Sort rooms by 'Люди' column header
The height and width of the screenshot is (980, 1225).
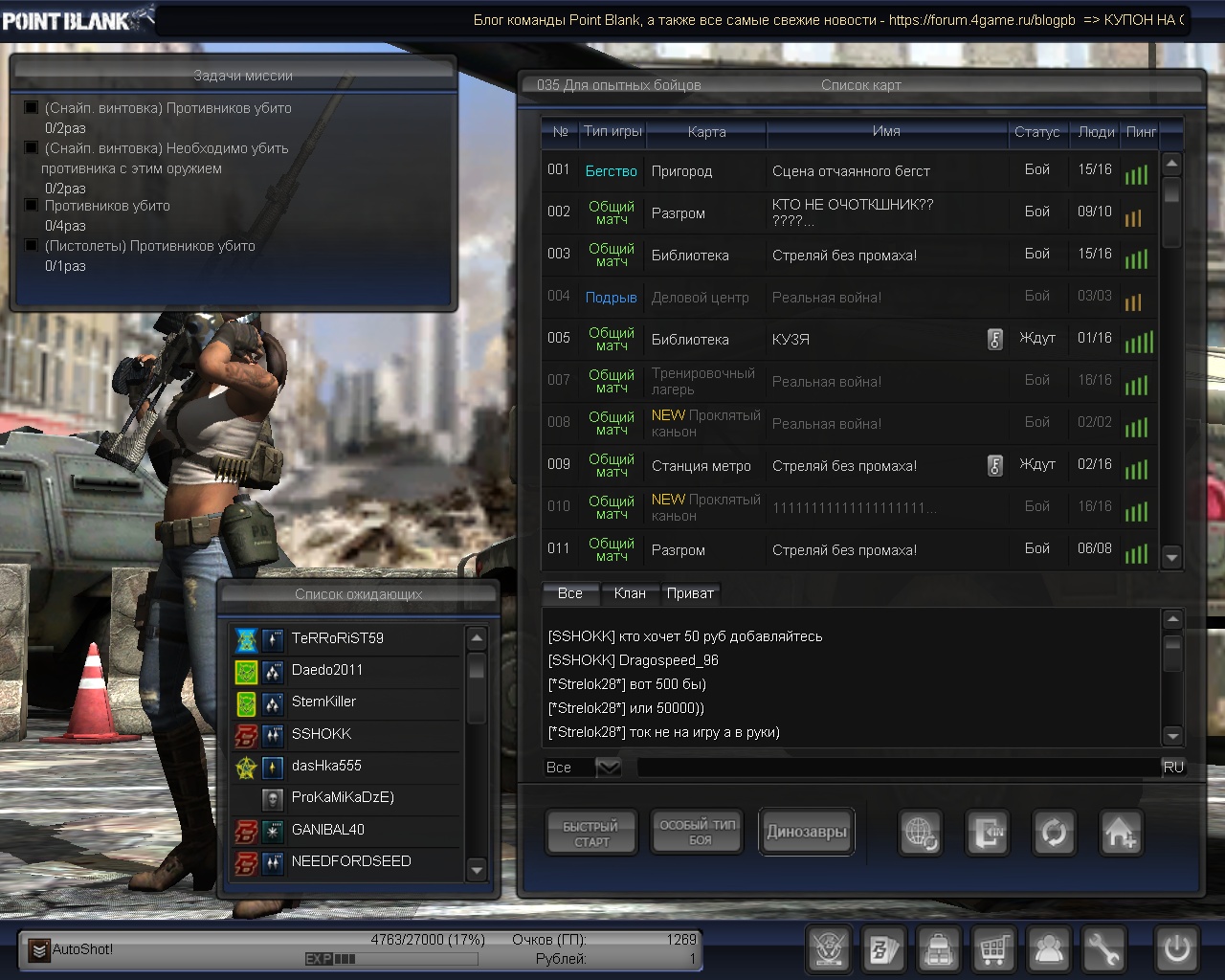tap(1096, 132)
